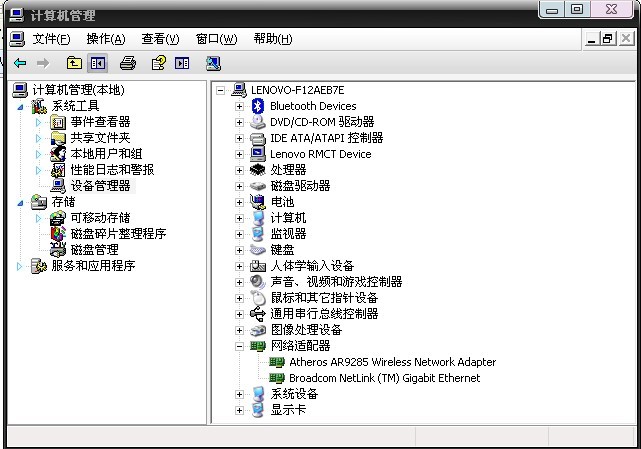Expand the 电池 node
This screenshot has width=641, height=449.
(x=240, y=202)
